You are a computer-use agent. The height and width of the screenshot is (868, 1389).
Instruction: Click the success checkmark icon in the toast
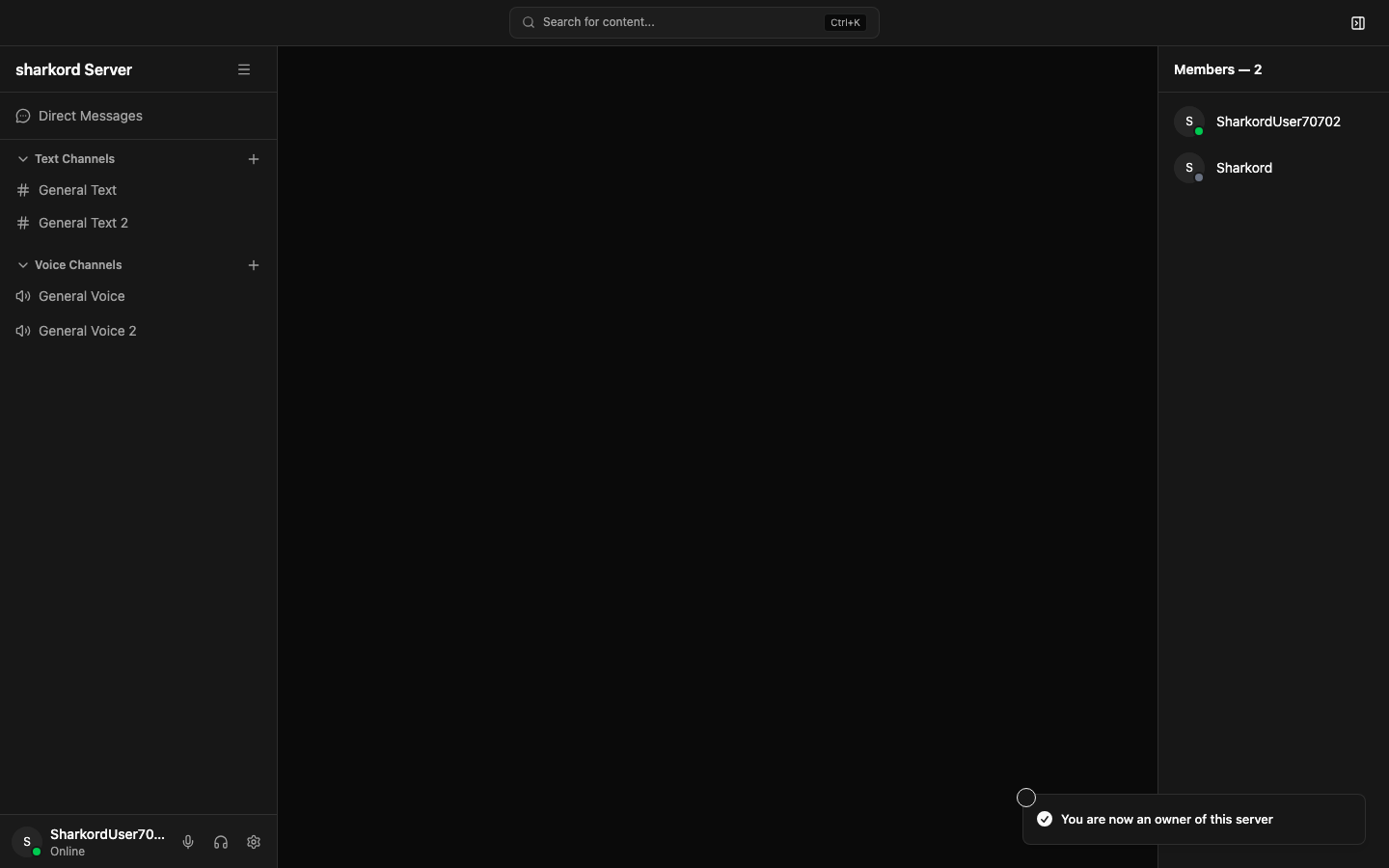[1045, 819]
